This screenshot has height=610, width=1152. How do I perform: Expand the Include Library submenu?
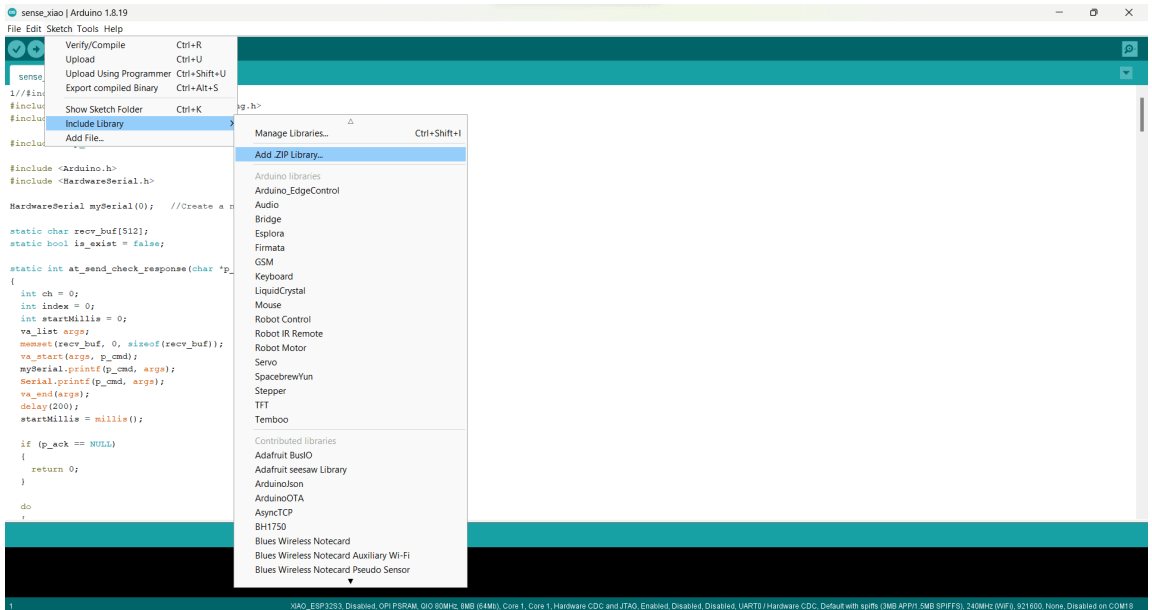[x=141, y=123]
